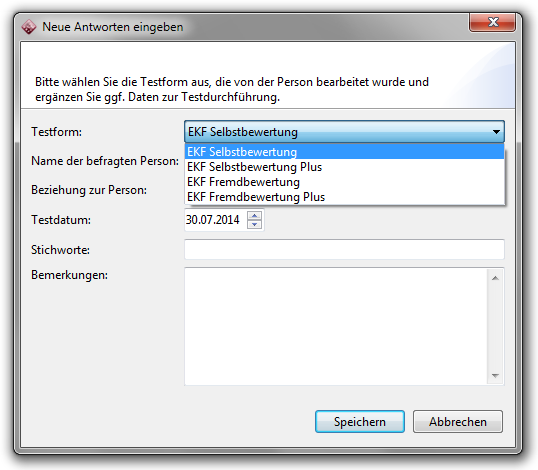Decrease Testdatum with the down spinner arrow
Image resolution: width=538 pixels, height=470 pixels.
[255, 224]
